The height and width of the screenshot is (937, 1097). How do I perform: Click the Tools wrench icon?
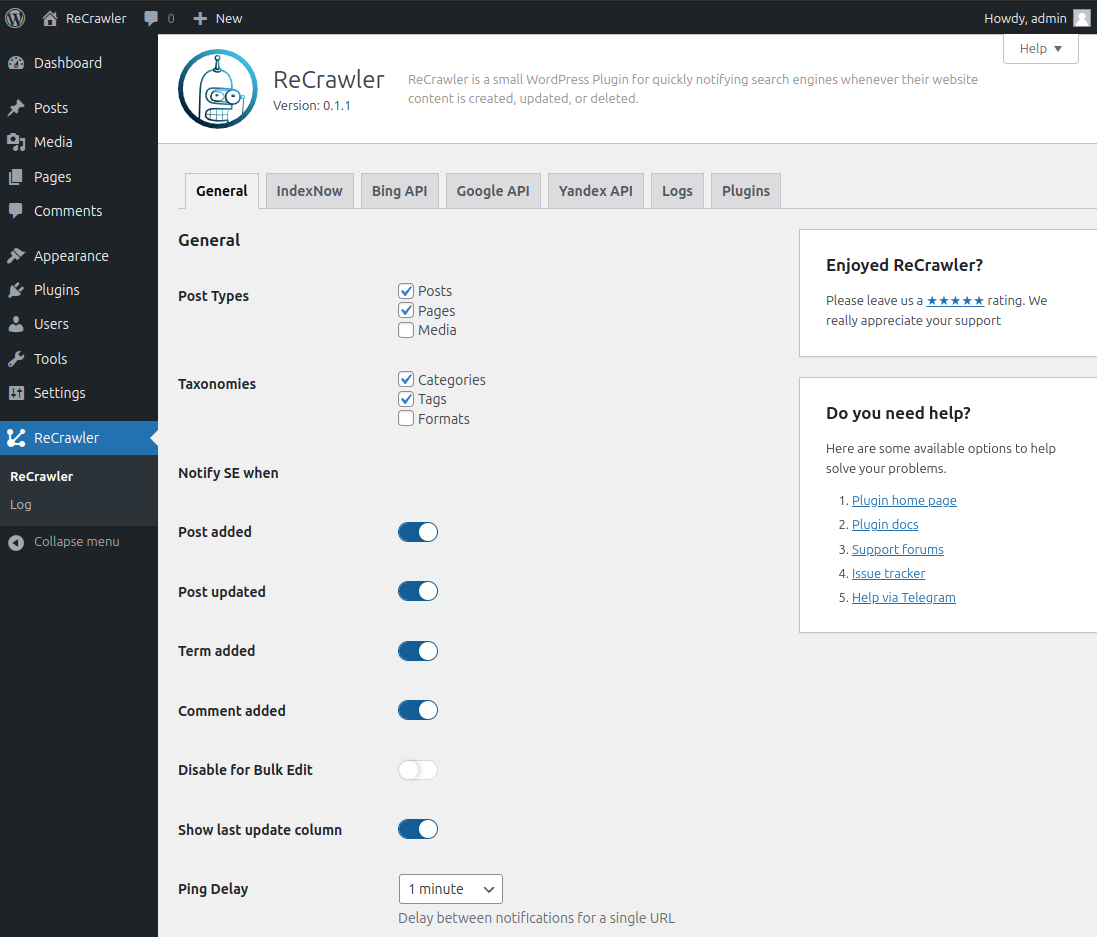tap(16, 359)
